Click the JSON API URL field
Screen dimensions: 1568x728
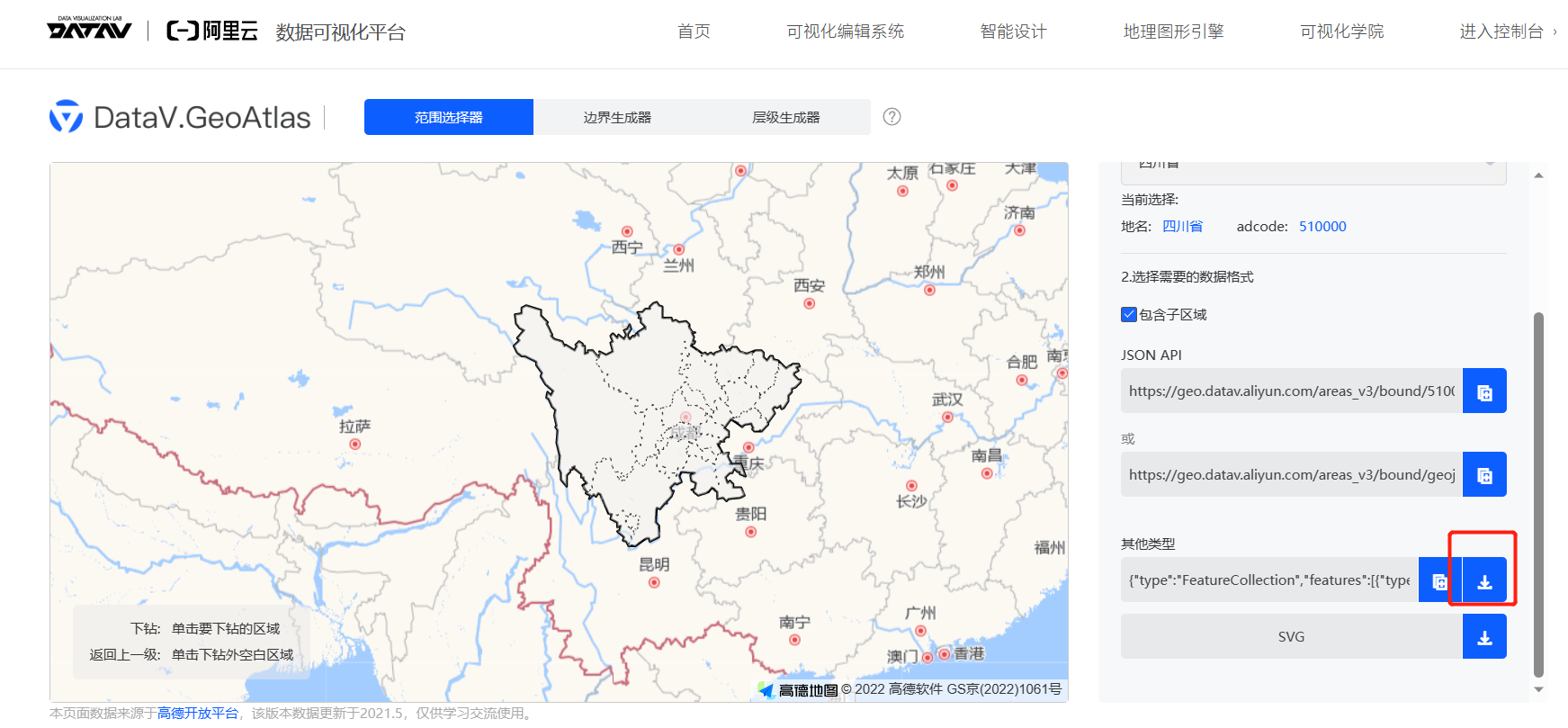click(1292, 391)
